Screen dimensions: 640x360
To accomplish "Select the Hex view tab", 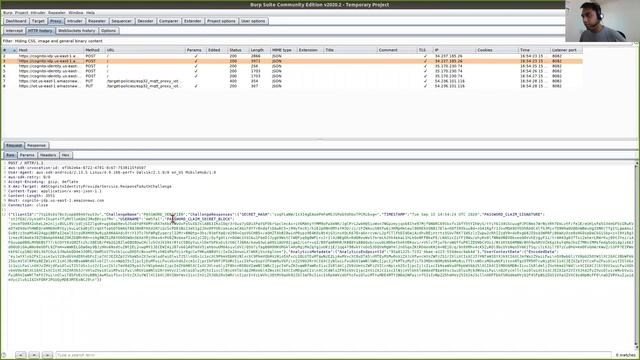I will pyautogui.click(x=65, y=155).
